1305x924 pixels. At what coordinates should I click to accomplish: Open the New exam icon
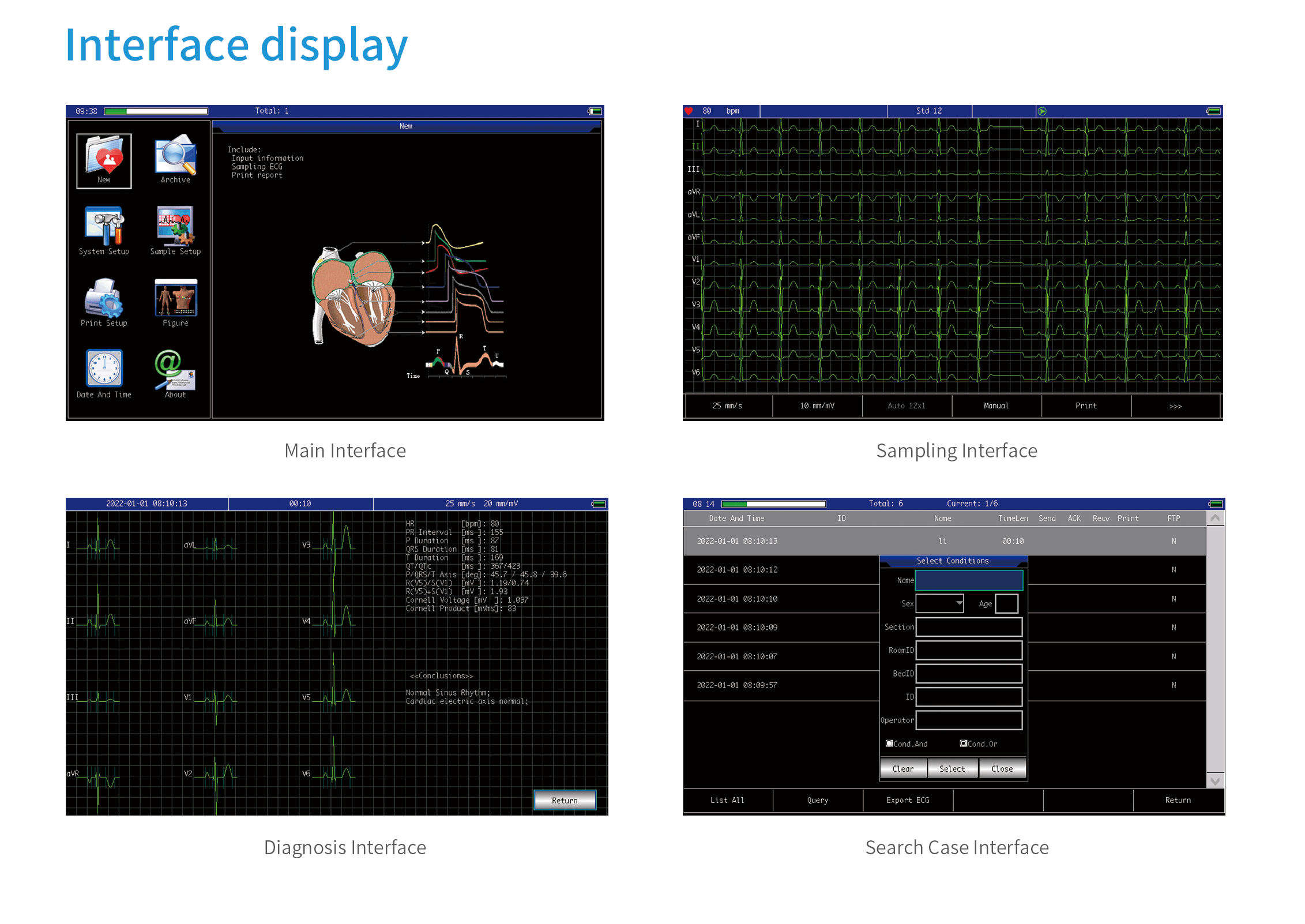(104, 161)
